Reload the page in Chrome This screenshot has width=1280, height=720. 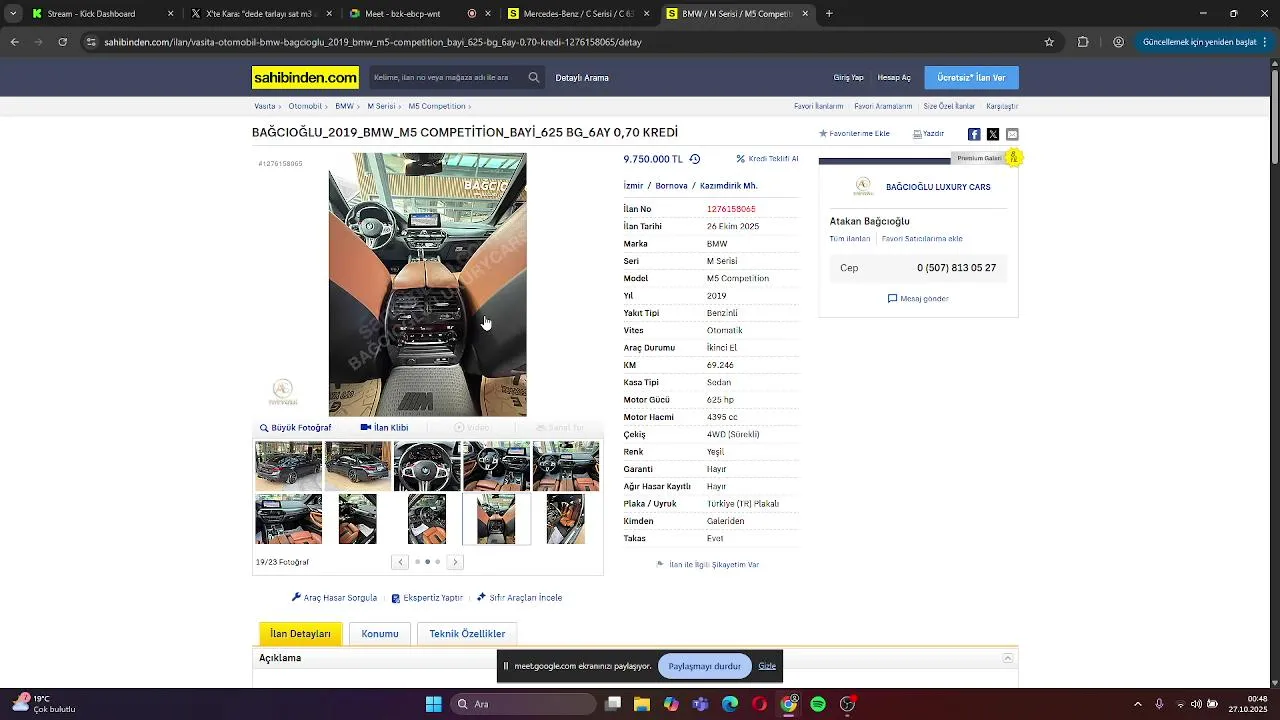click(x=62, y=42)
